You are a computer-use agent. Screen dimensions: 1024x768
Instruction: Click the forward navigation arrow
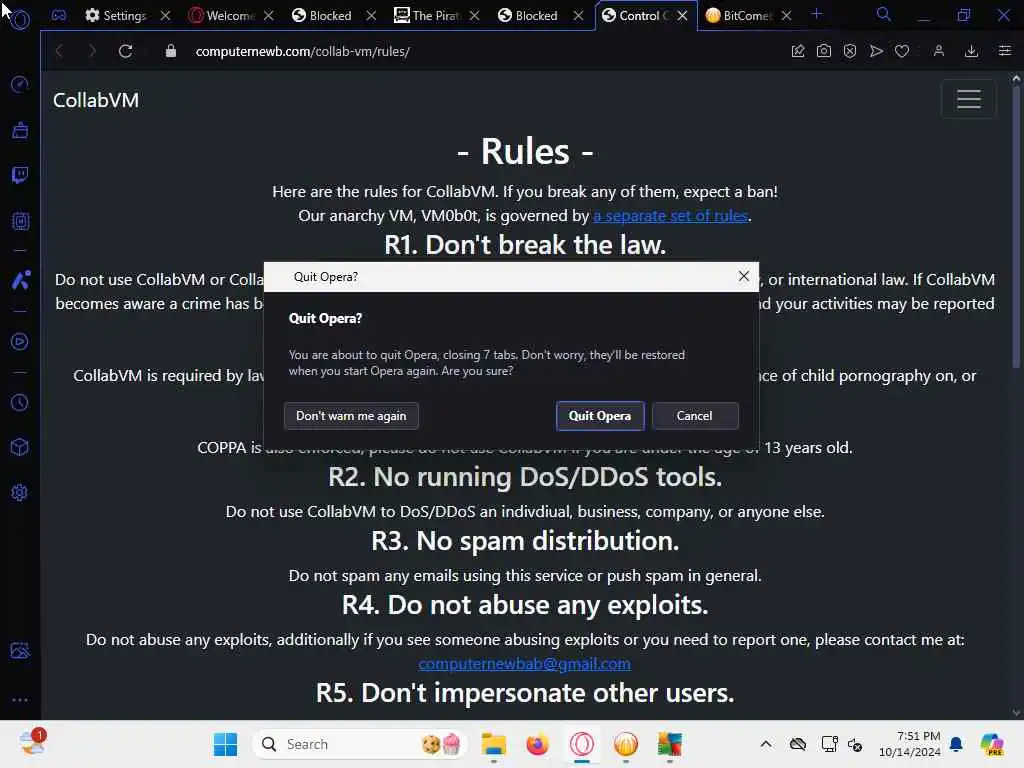[92, 51]
